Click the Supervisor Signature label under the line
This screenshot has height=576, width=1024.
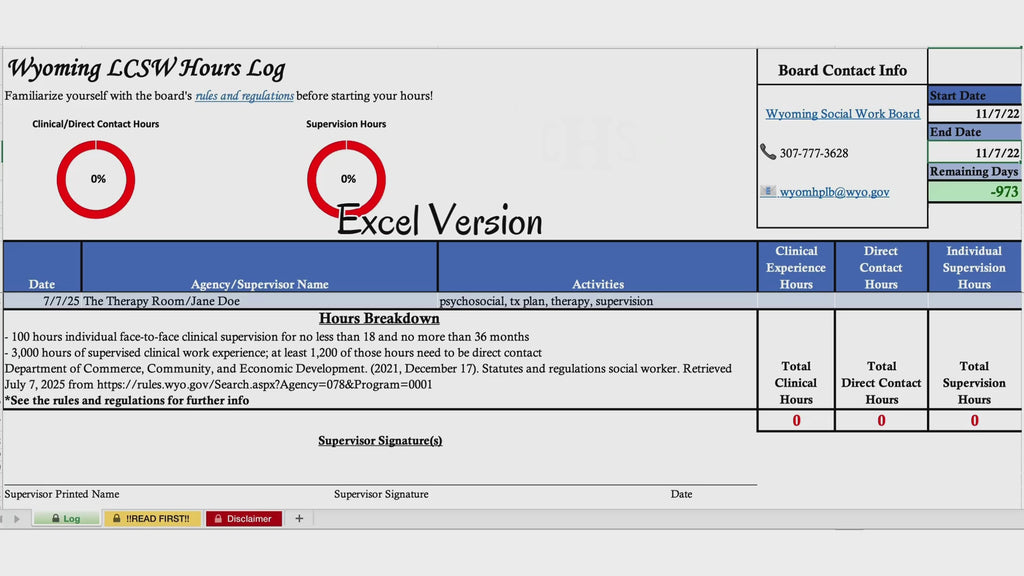(381, 494)
